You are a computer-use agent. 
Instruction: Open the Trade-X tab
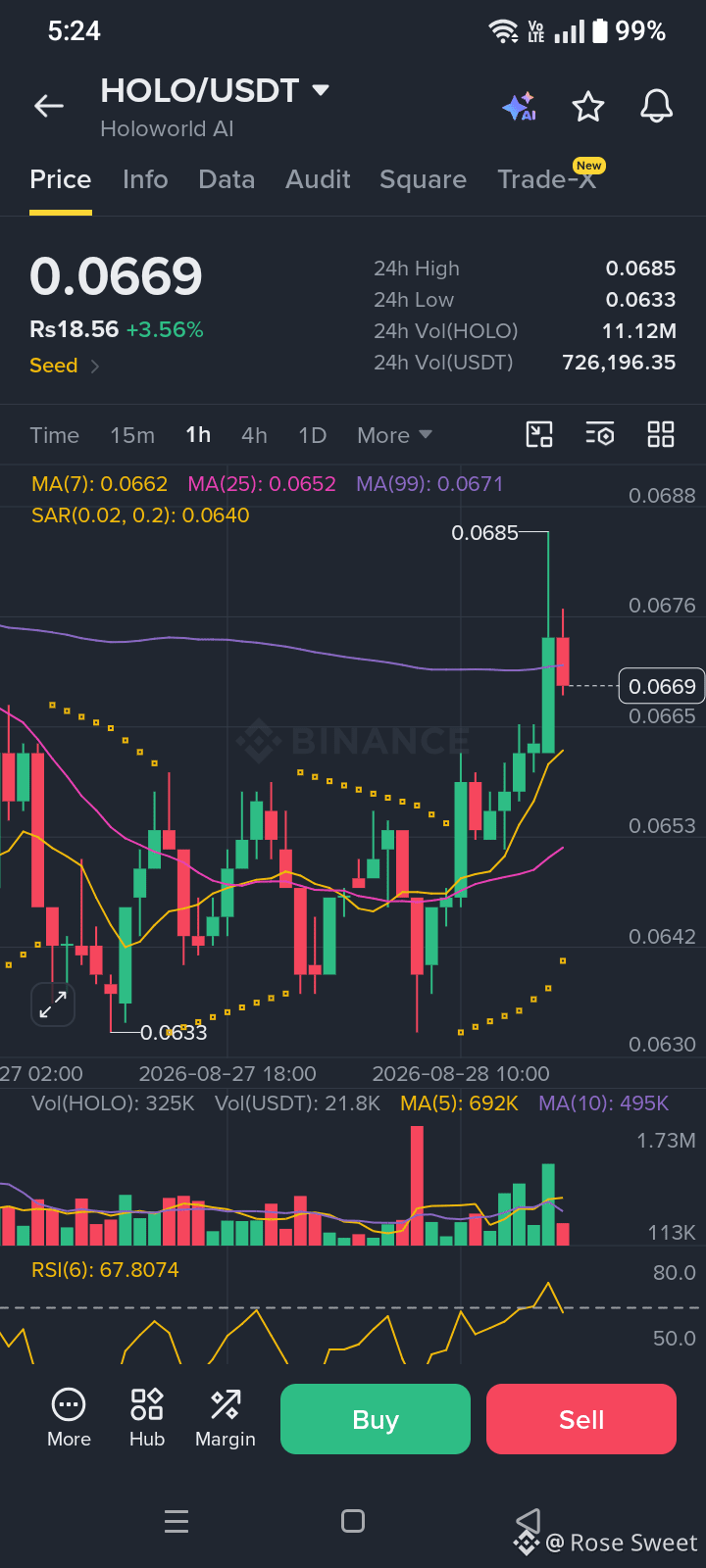(x=547, y=179)
